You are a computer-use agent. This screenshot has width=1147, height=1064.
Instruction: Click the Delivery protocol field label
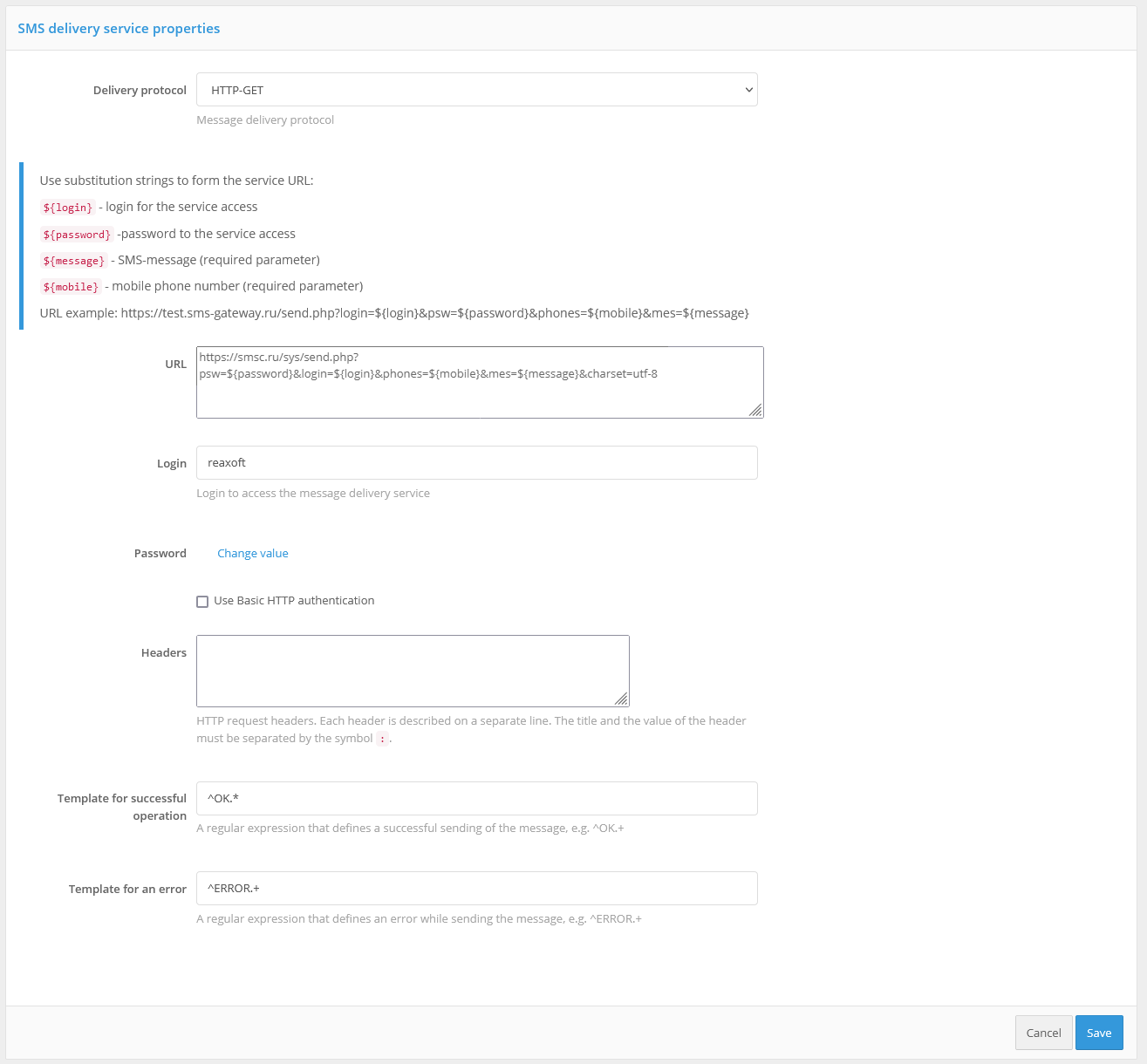(140, 91)
